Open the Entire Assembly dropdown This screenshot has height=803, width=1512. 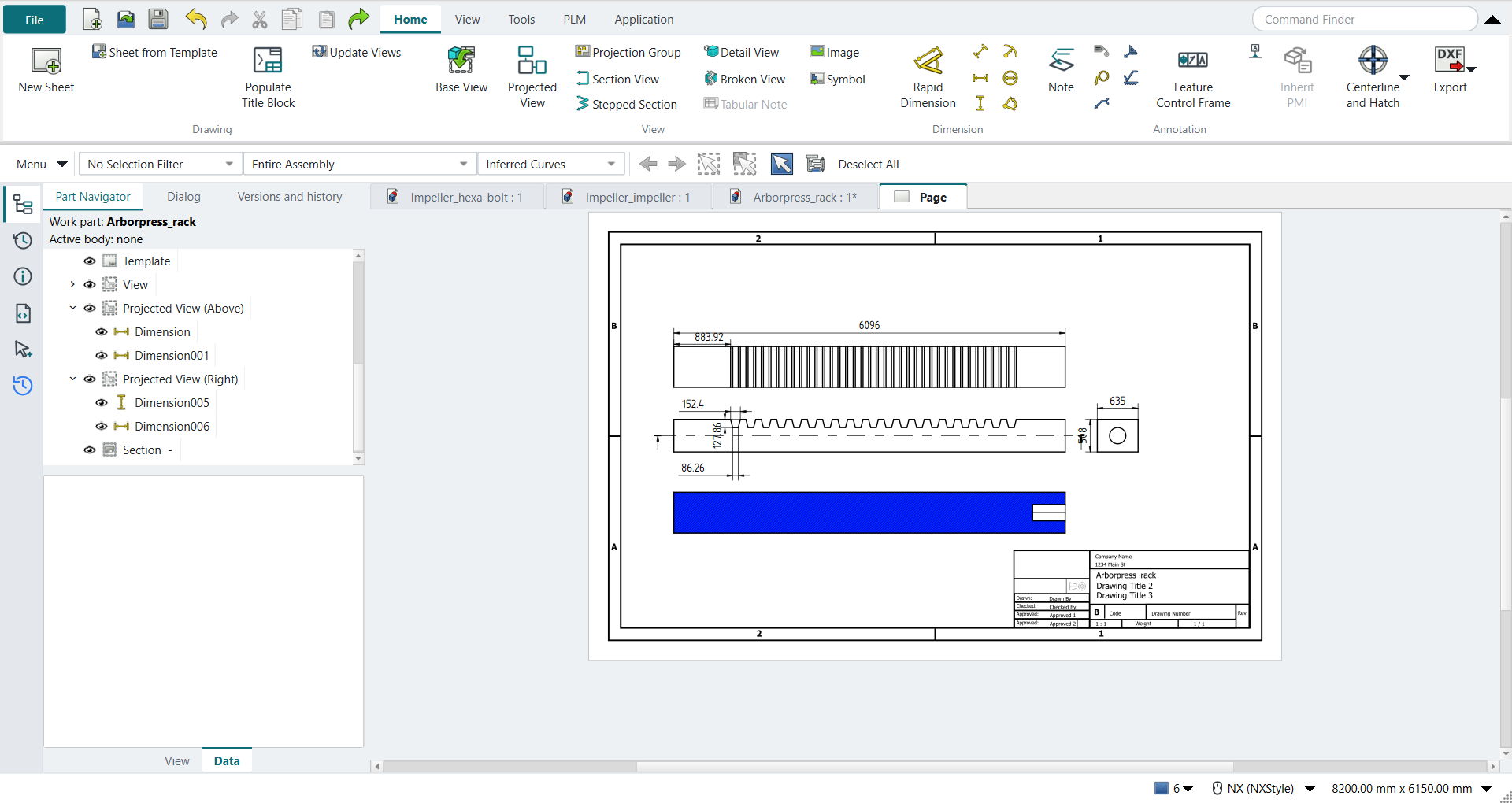(361, 164)
